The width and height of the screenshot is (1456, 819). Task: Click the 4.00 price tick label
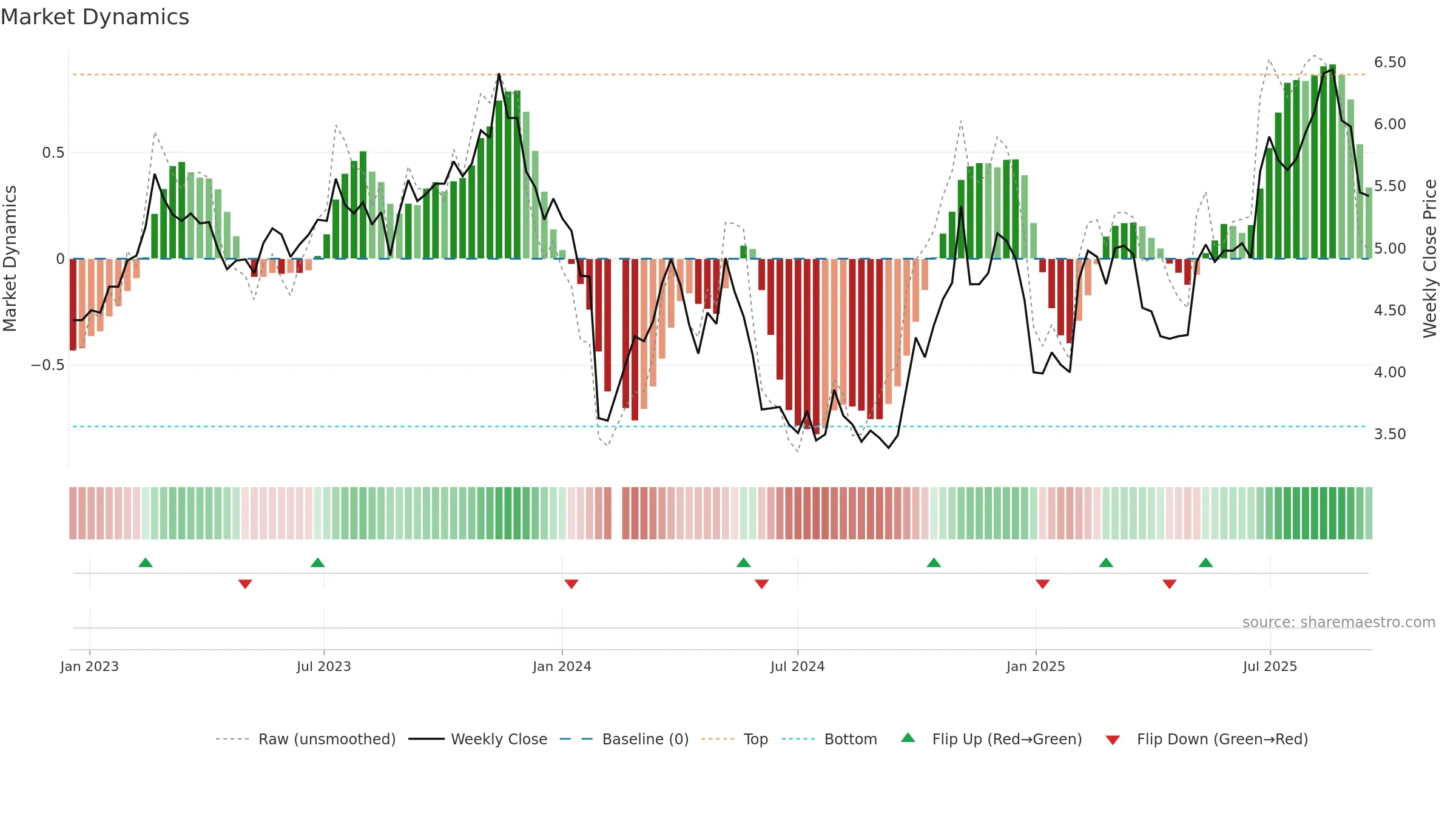(1390, 372)
